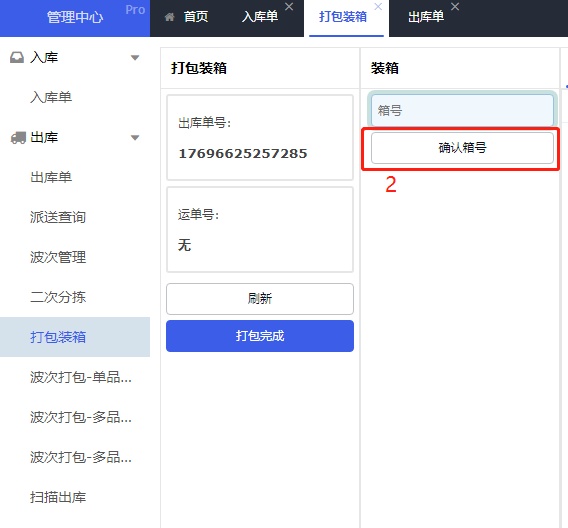Switch to the 出库单 tab
The height and width of the screenshot is (528, 568).
tap(426, 17)
